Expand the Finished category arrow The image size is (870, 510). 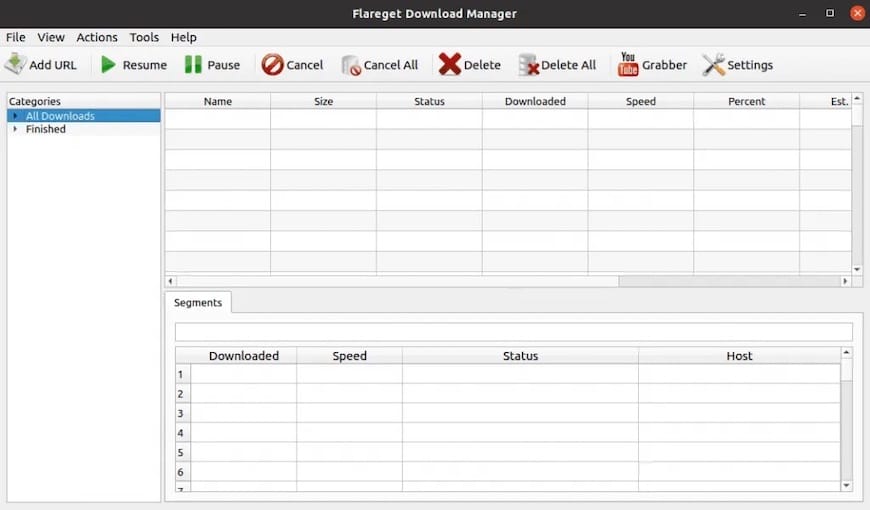click(x=15, y=129)
